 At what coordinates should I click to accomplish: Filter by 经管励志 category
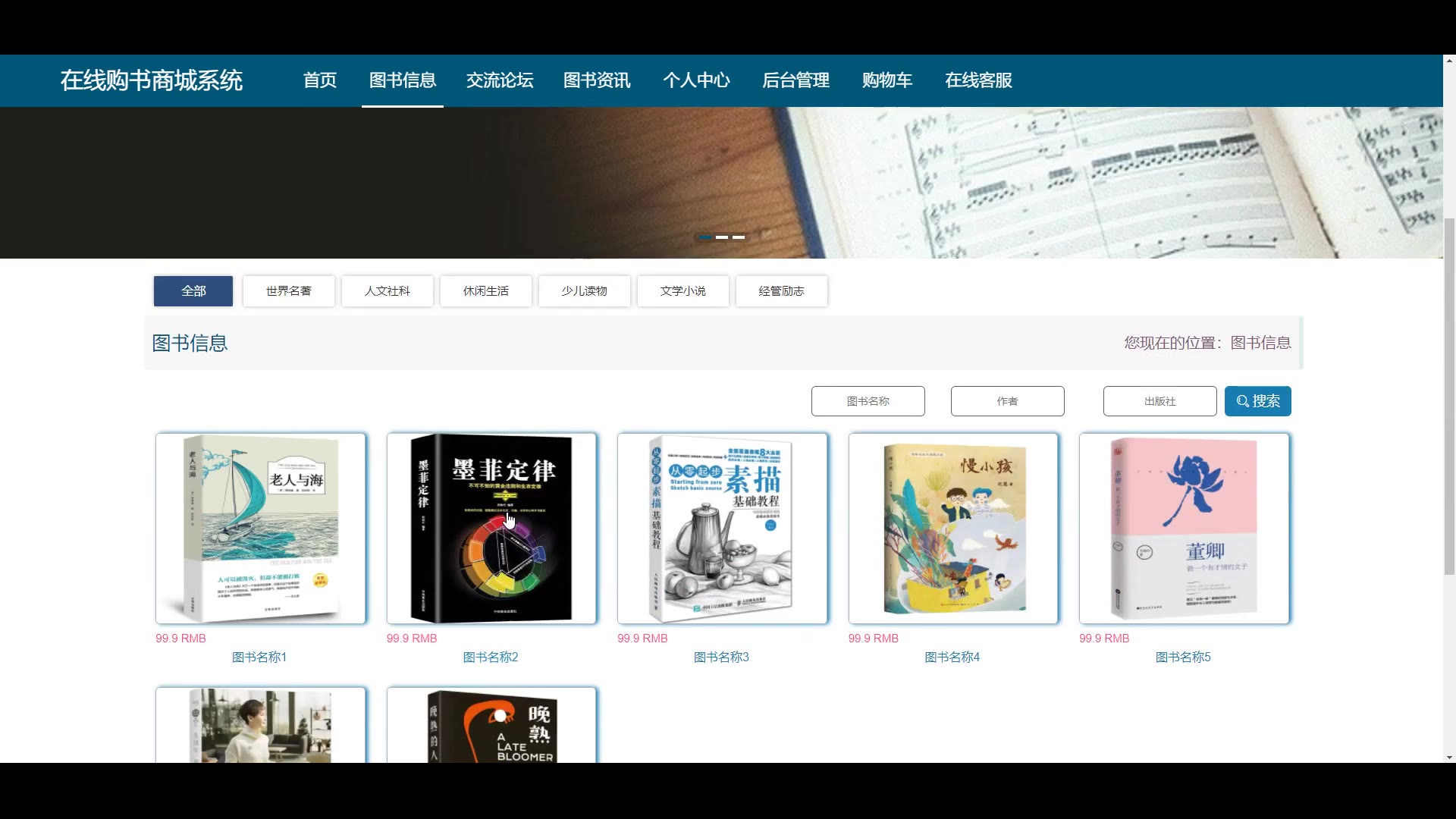click(x=782, y=291)
